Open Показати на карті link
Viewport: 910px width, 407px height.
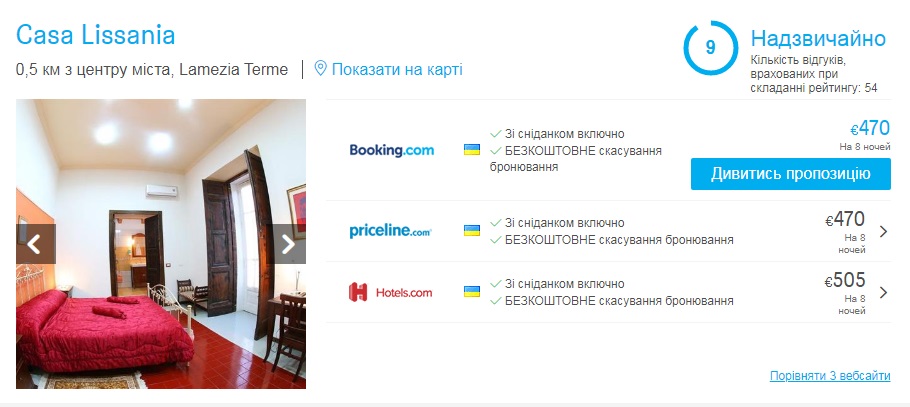click(x=397, y=70)
